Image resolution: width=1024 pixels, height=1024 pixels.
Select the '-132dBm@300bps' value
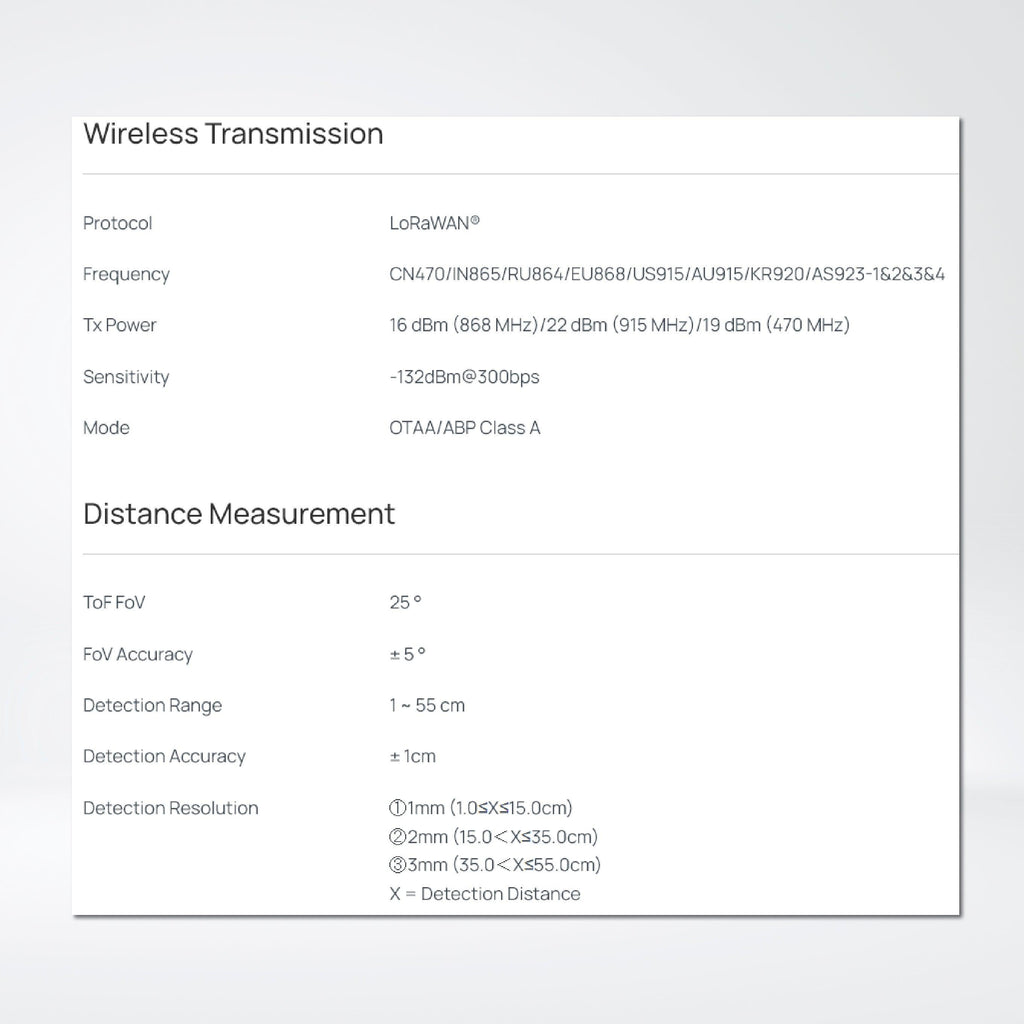[464, 377]
